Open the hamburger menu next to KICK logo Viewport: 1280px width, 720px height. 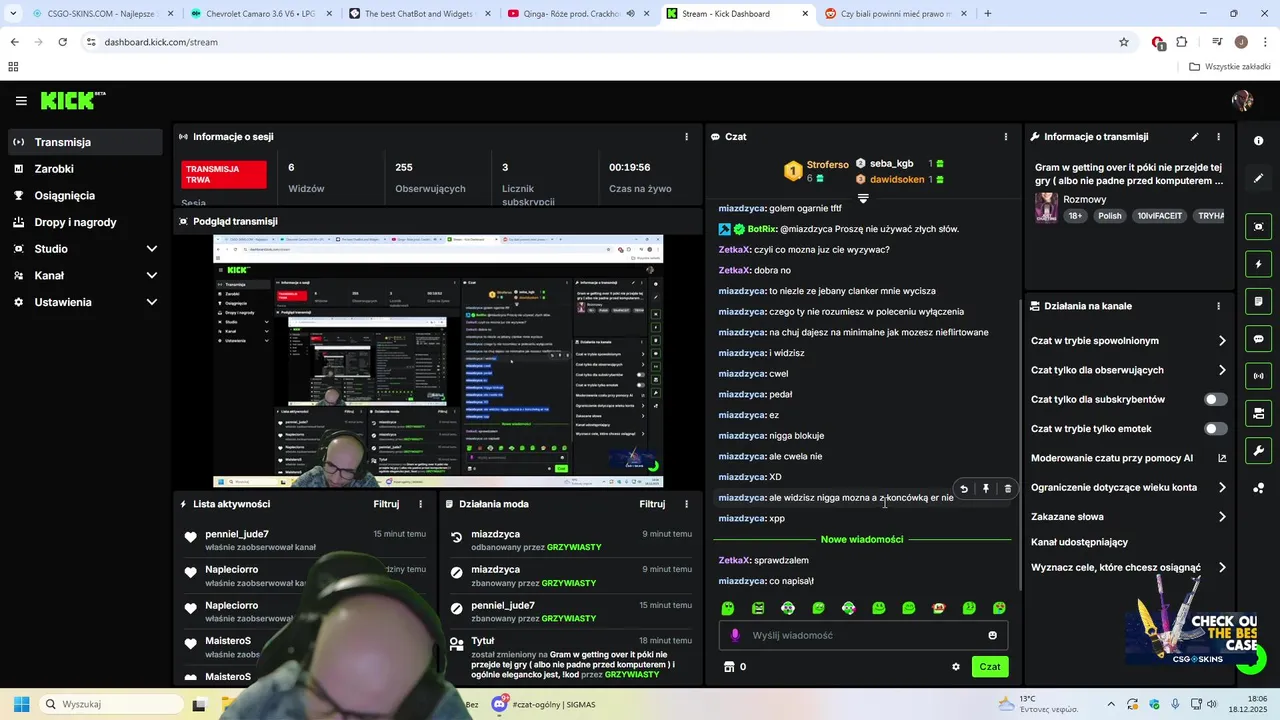click(21, 101)
